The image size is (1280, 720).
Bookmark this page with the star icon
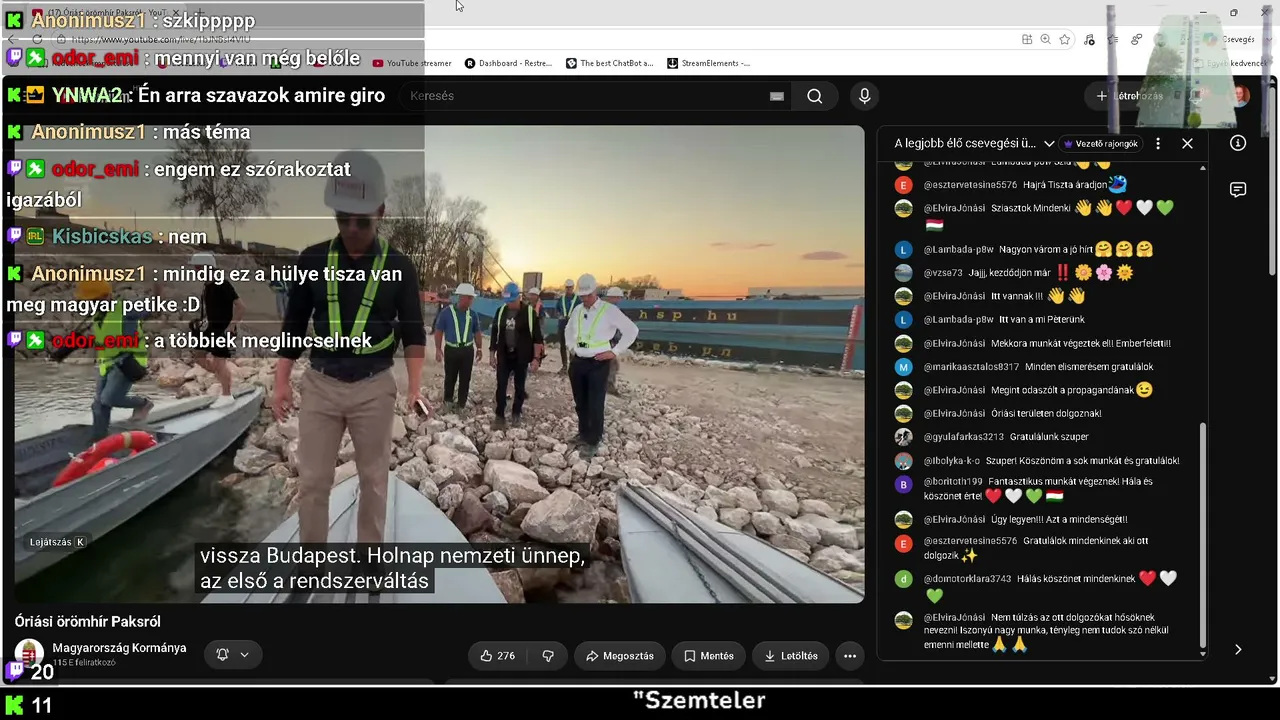pos(1065,39)
